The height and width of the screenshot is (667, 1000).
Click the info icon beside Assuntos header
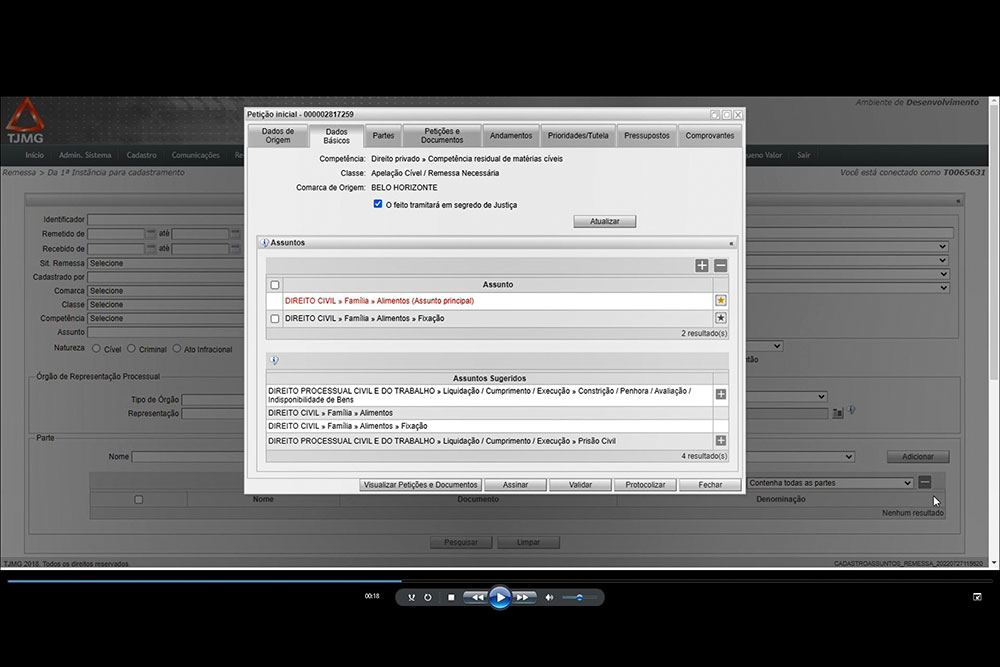(264, 243)
